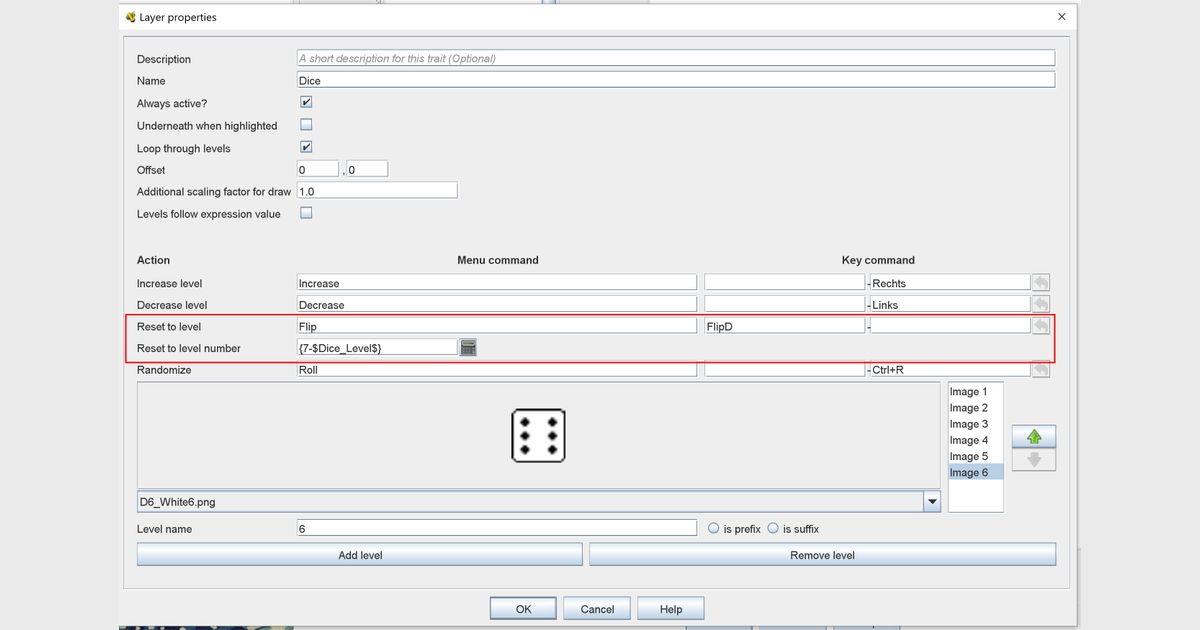
Task: Click the Offset Y value field
Action: [367, 170]
